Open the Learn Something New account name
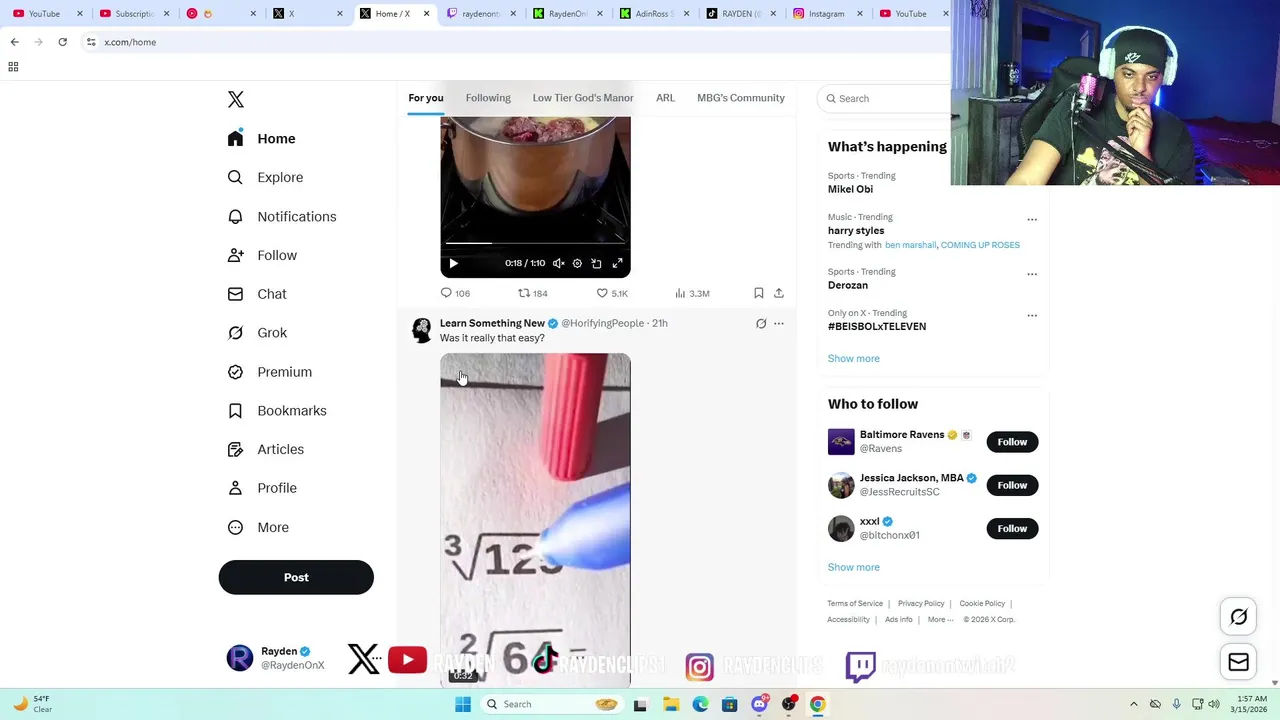Viewport: 1280px width, 720px height. [492, 323]
